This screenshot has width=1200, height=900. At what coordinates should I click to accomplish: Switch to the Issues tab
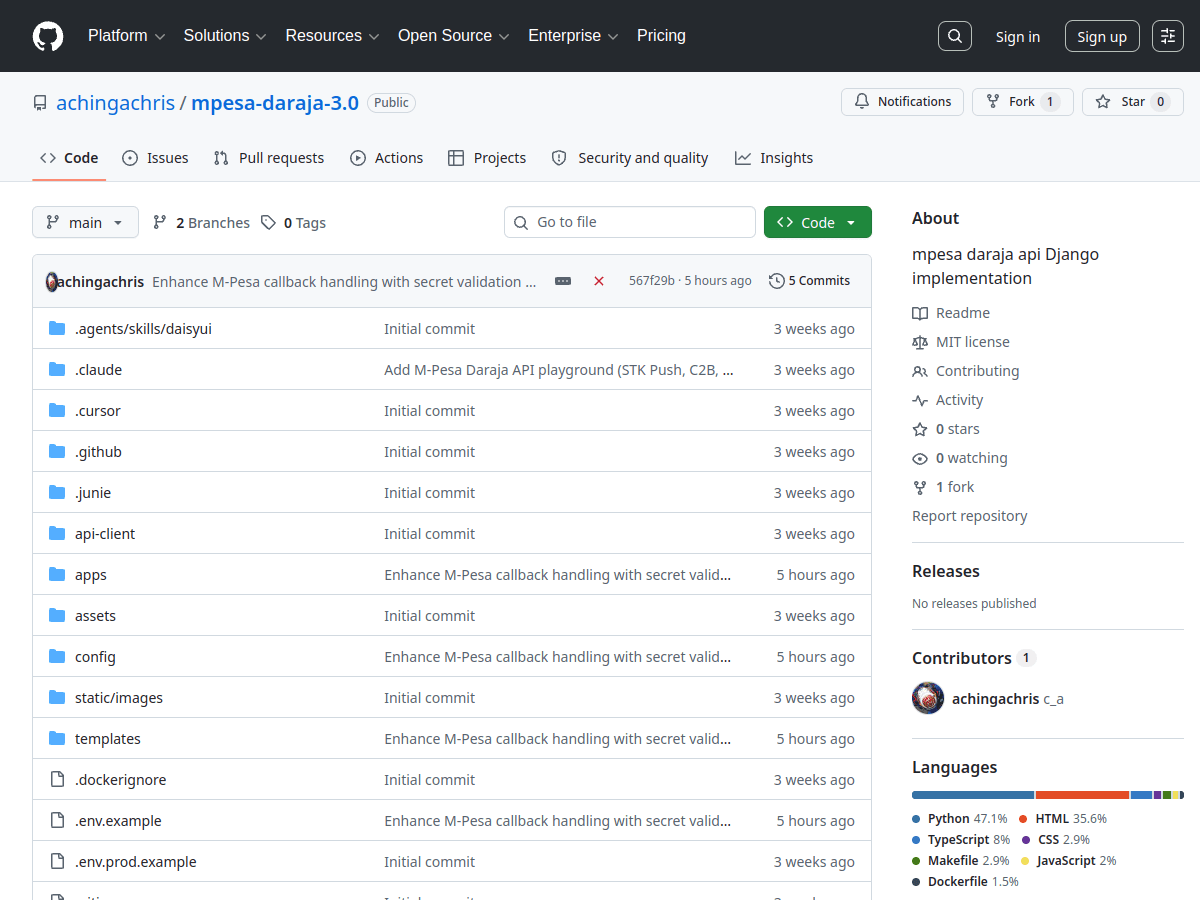tap(155, 158)
